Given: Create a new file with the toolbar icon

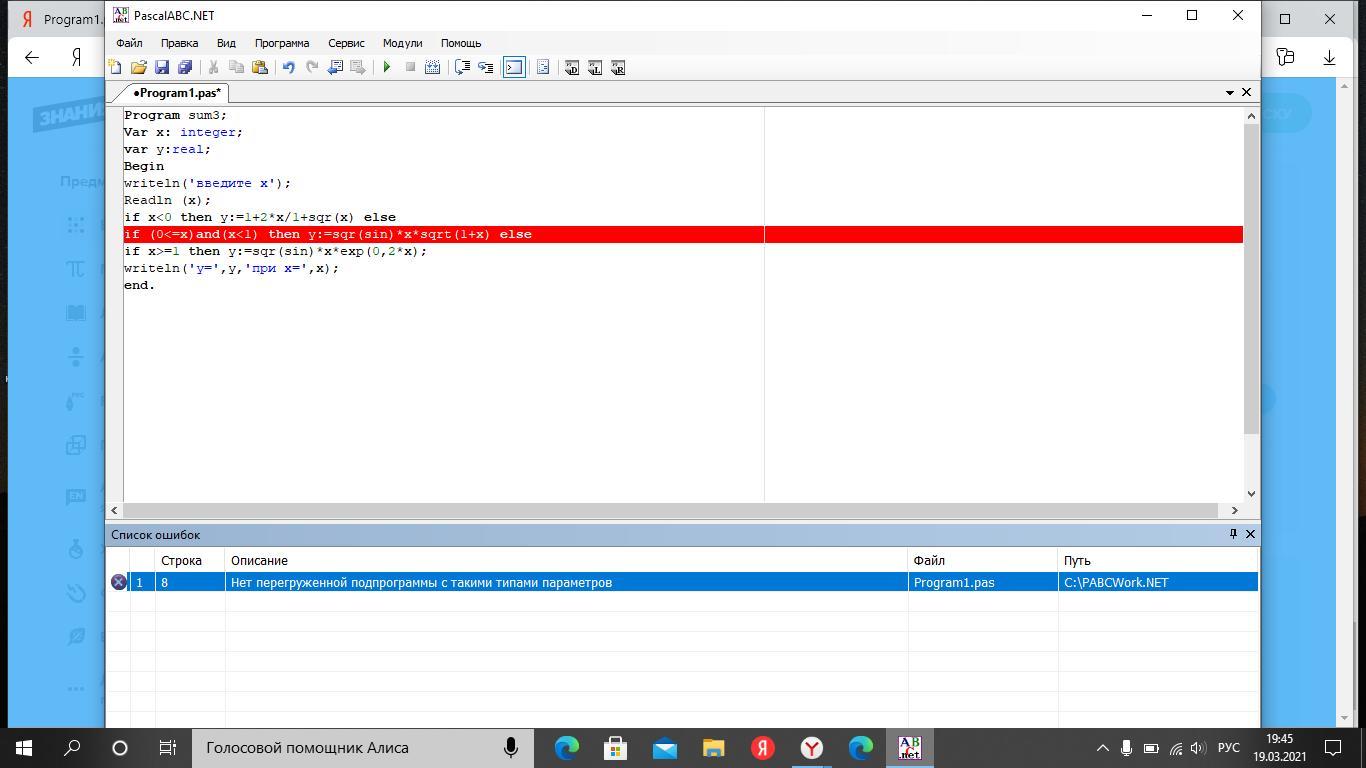Looking at the screenshot, I should (115, 67).
